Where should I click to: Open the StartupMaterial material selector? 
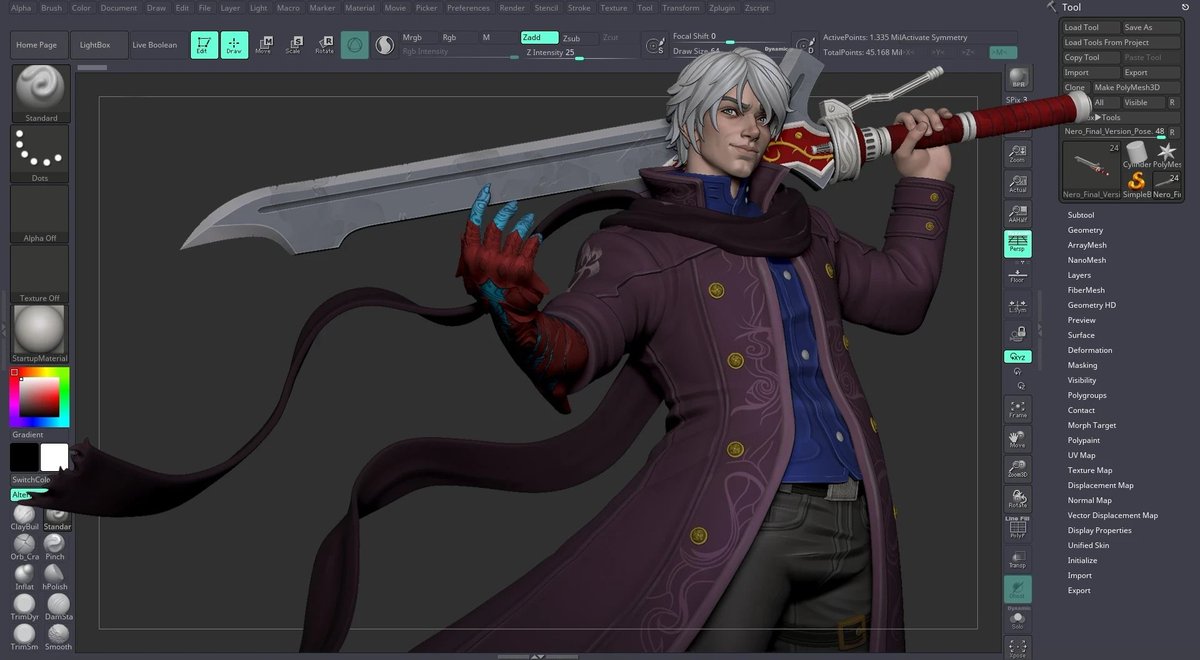41,334
